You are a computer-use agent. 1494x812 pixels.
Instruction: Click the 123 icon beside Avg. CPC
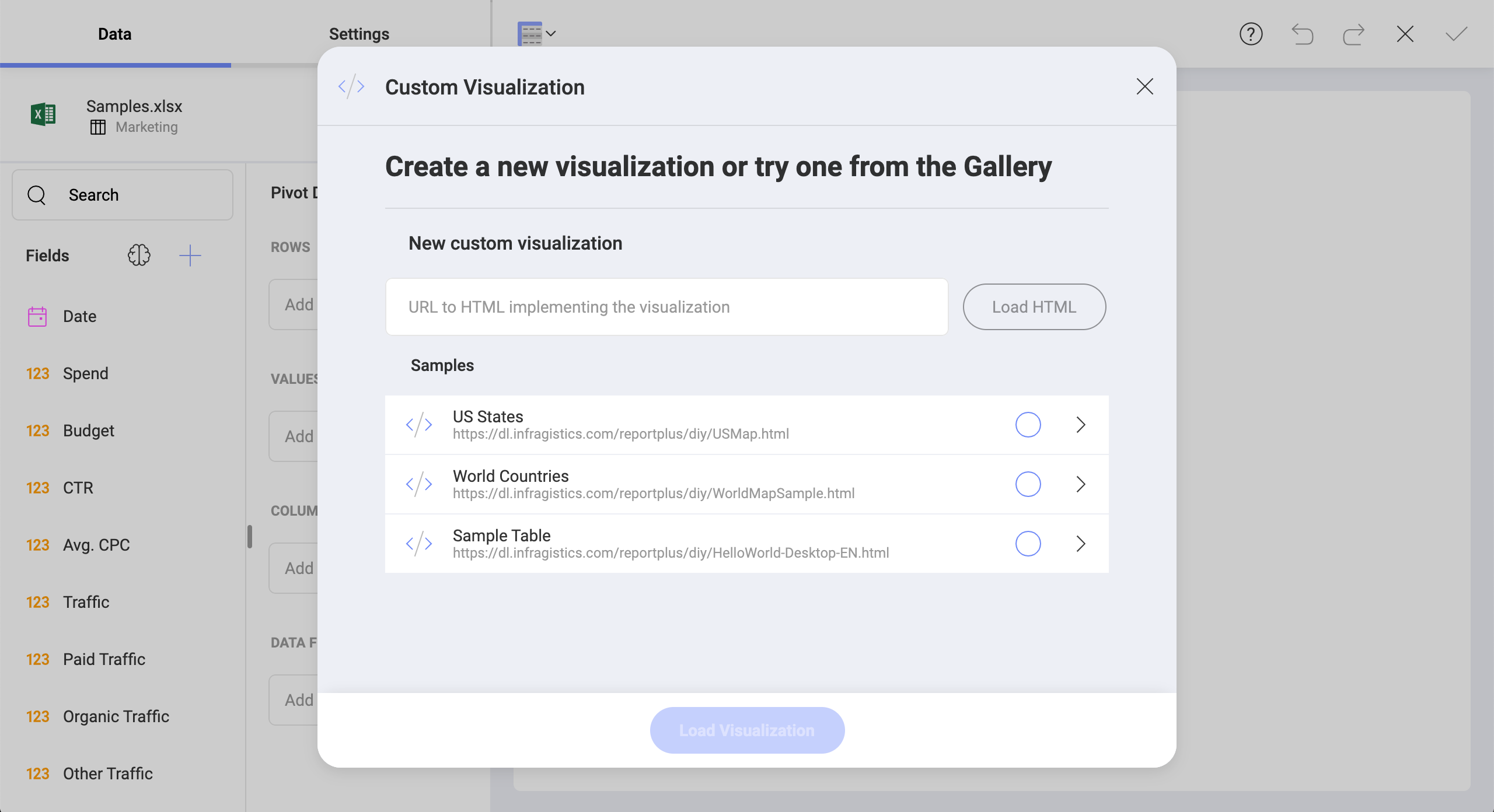[x=37, y=545]
